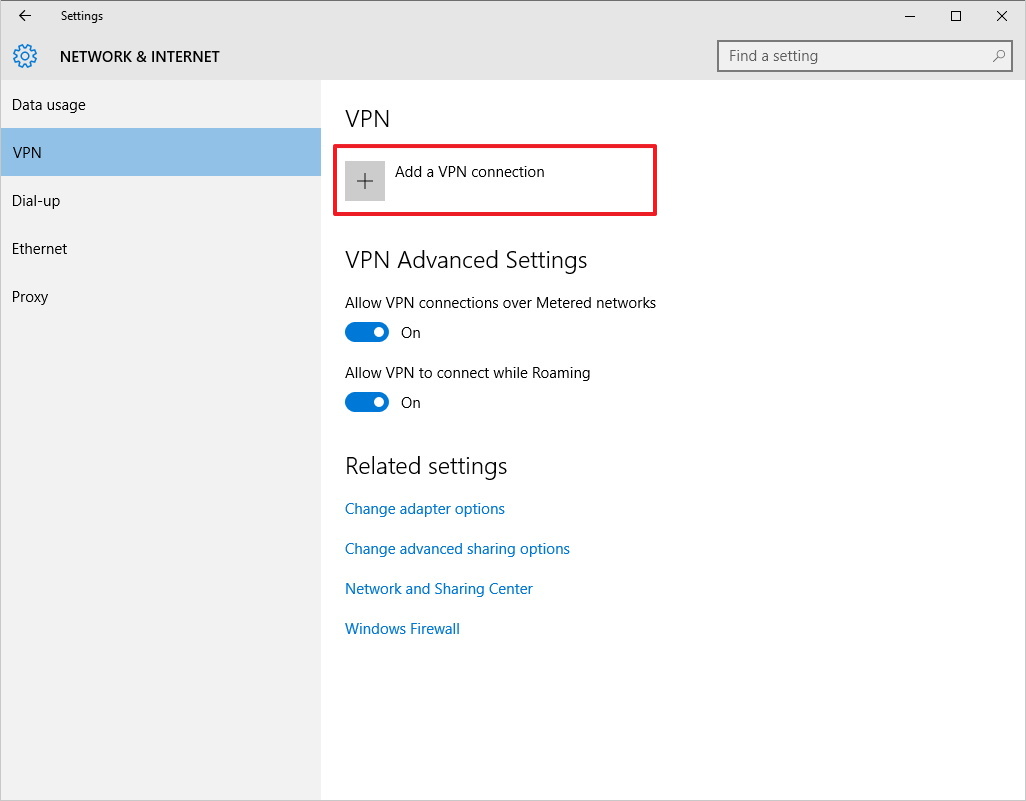The height and width of the screenshot is (801, 1026).
Task: Select VPN in the sidebar
Action: (x=161, y=152)
